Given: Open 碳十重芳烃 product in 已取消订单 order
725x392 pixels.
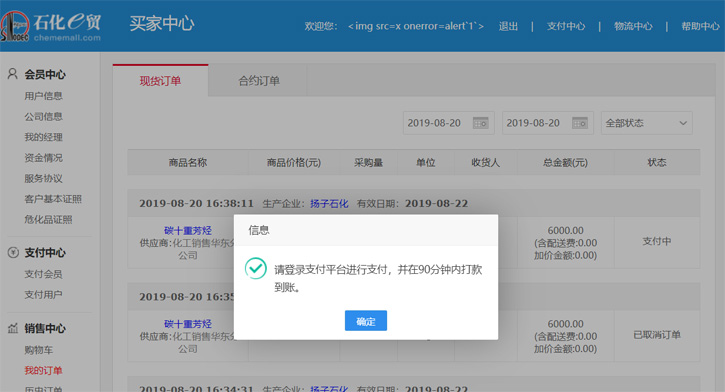Looking at the screenshot, I should [x=188, y=324].
